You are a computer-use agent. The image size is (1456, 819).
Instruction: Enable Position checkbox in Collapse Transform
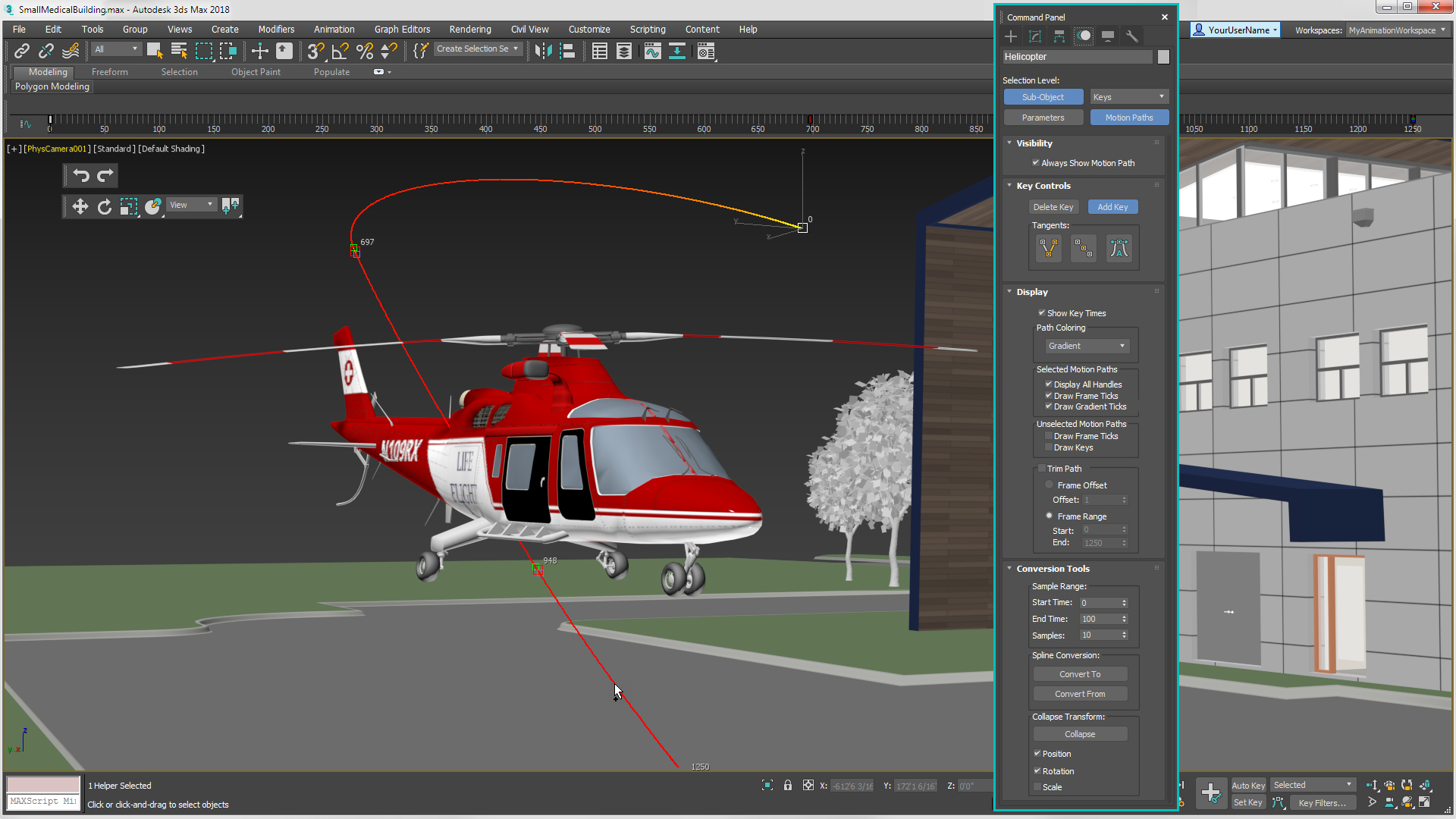[x=1037, y=753]
